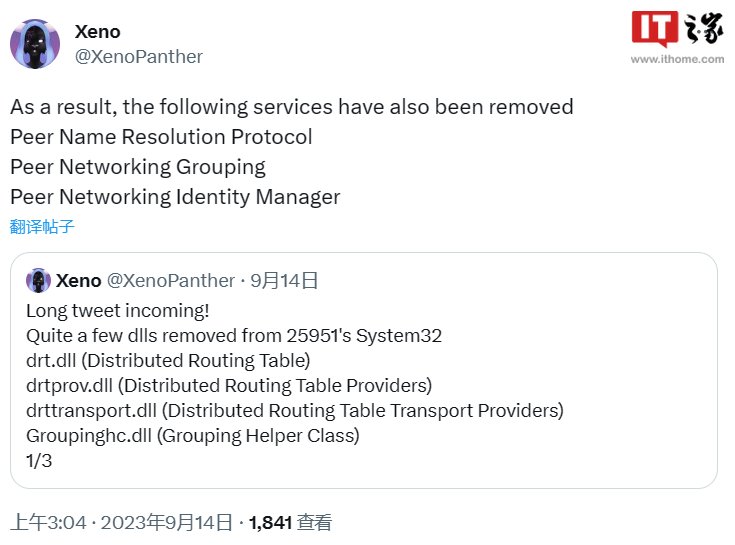Image resolution: width=735 pixels, height=545 pixels.
Task: Click 'Peer Networking Identity Manager' text line
Action: pyautogui.click(x=175, y=197)
